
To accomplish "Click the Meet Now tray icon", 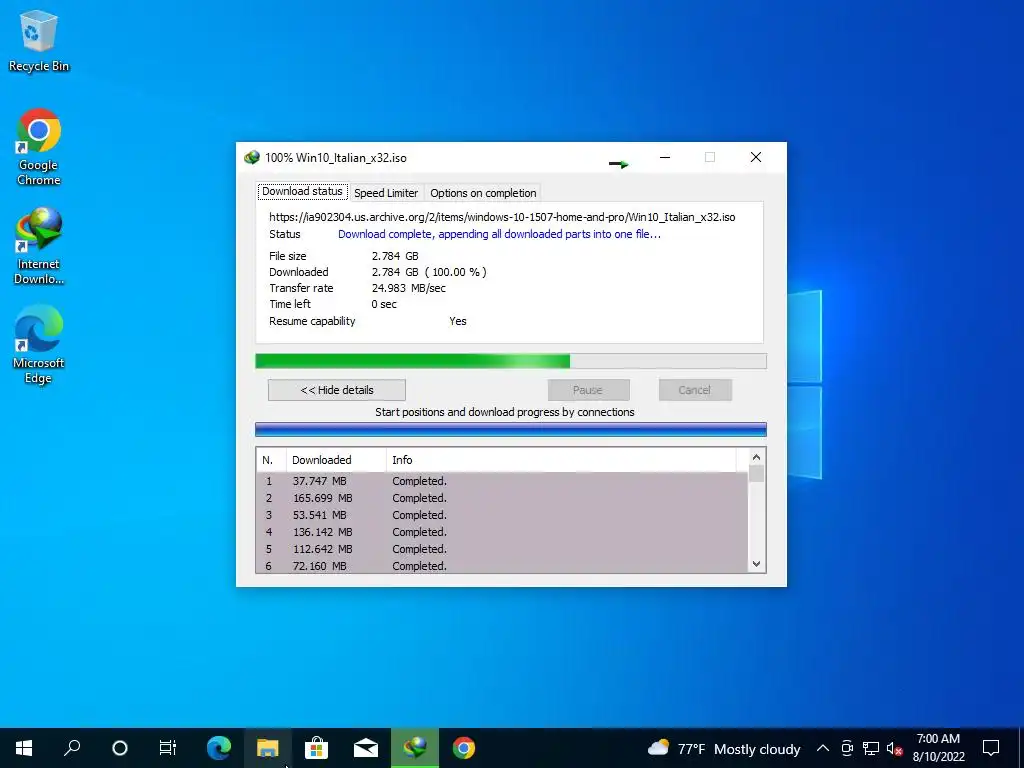I will tap(847, 748).
